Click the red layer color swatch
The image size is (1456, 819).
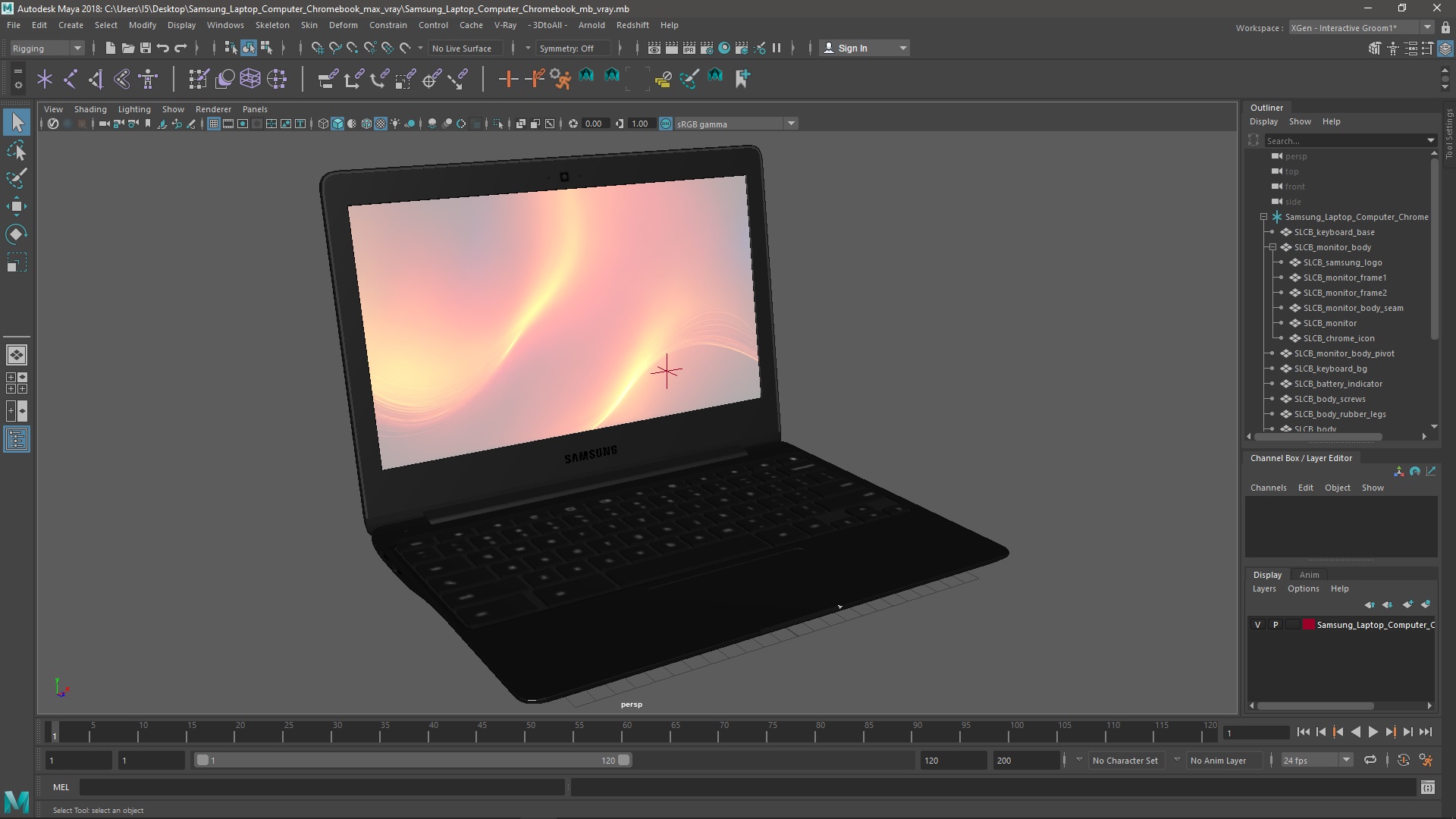tap(1309, 625)
